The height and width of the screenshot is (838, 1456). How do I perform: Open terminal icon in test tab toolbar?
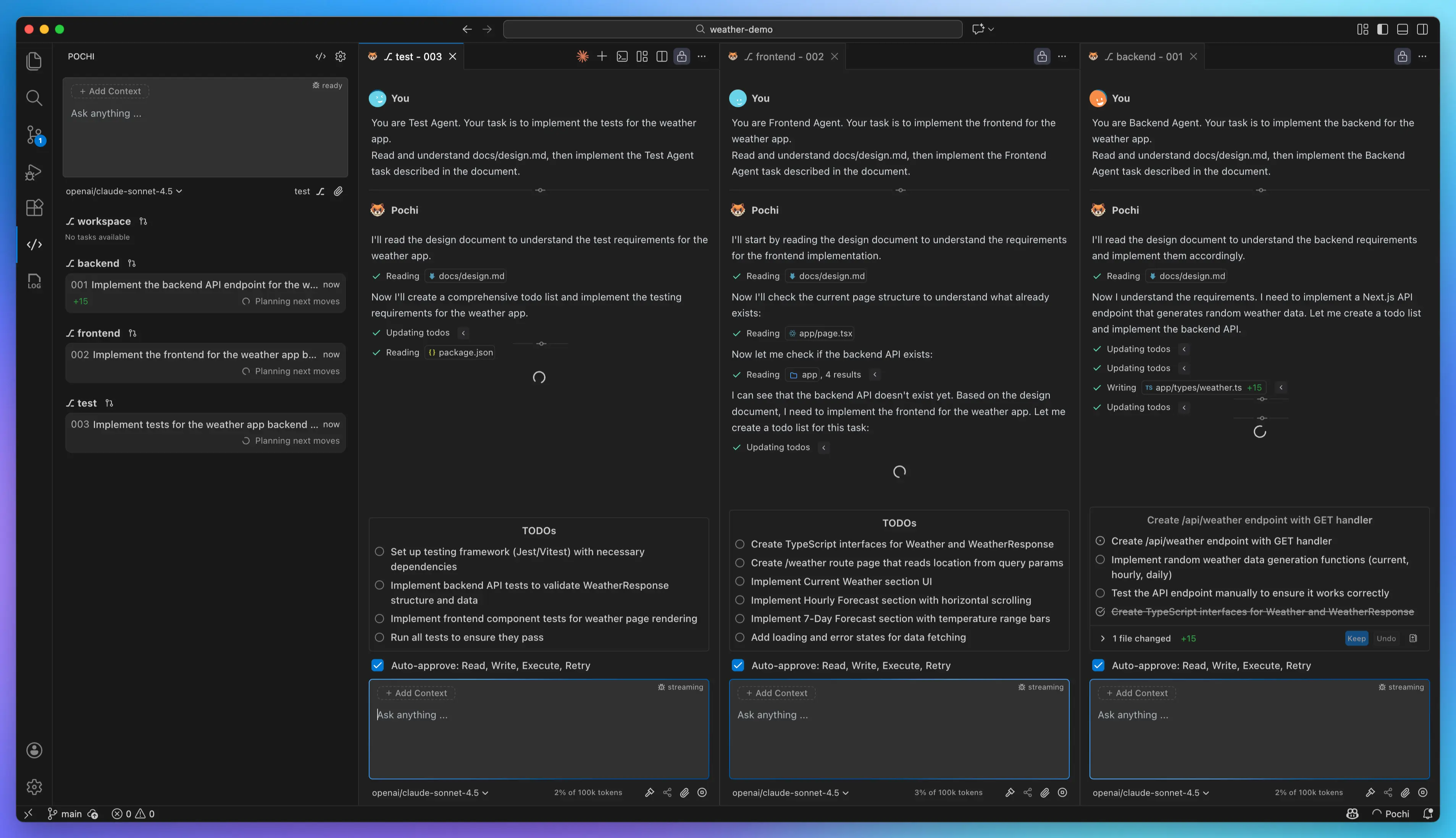tap(622, 57)
